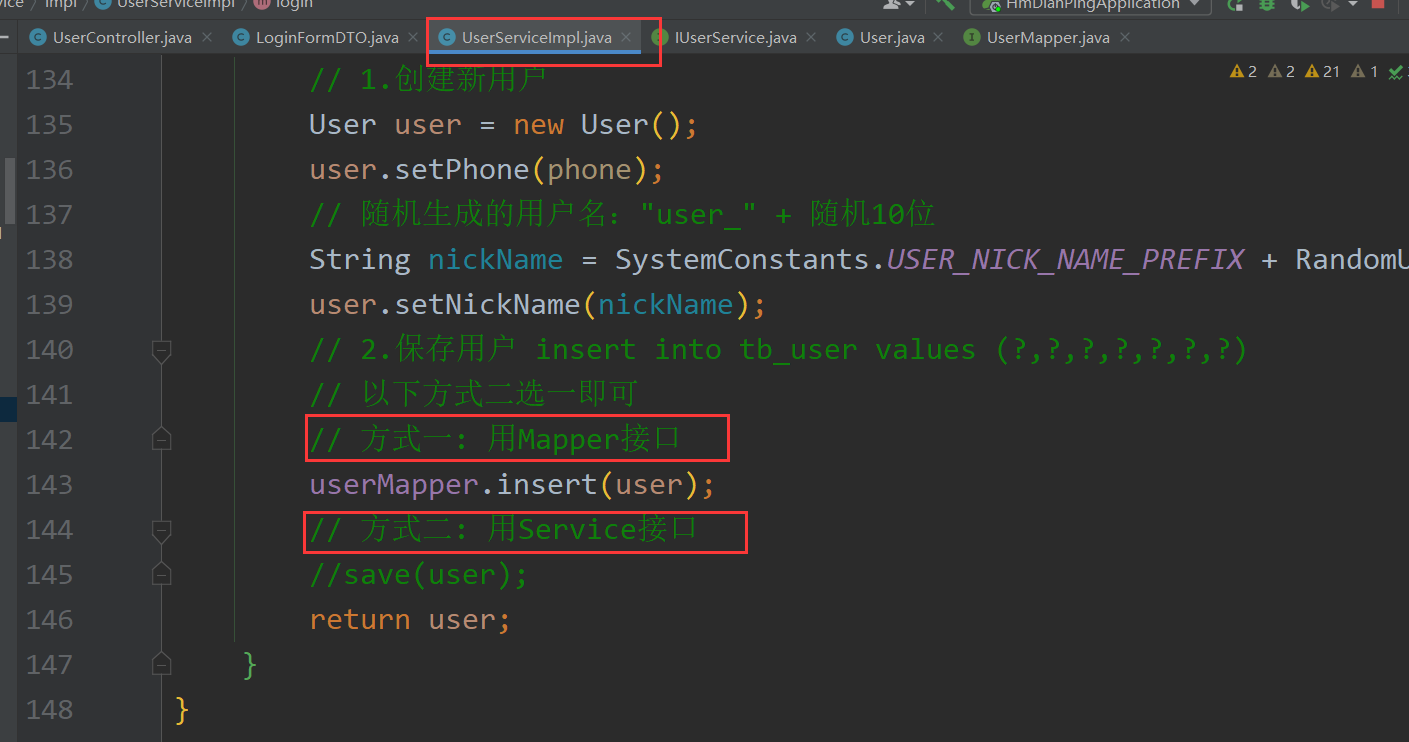The width and height of the screenshot is (1409, 742).
Task: Close the LoginFormDTO.java tab
Action: click(414, 37)
